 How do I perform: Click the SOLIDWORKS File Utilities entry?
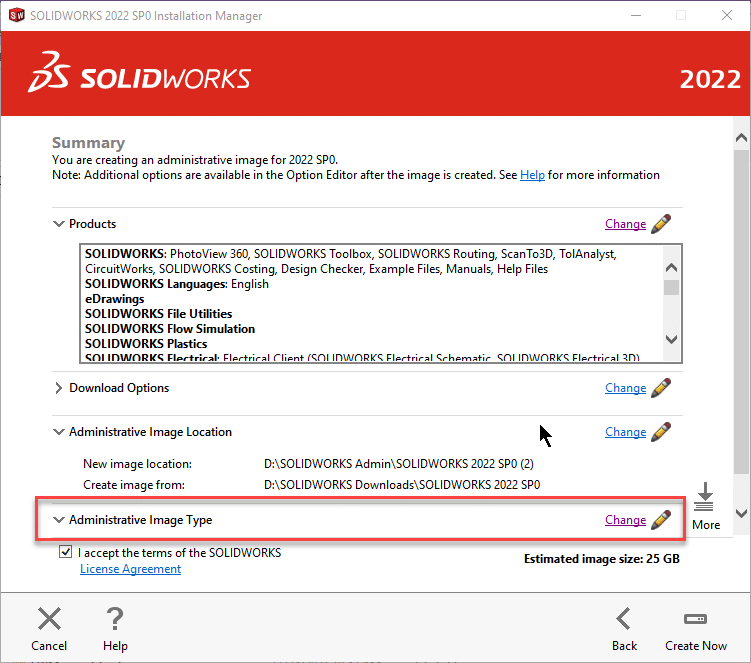(x=159, y=314)
